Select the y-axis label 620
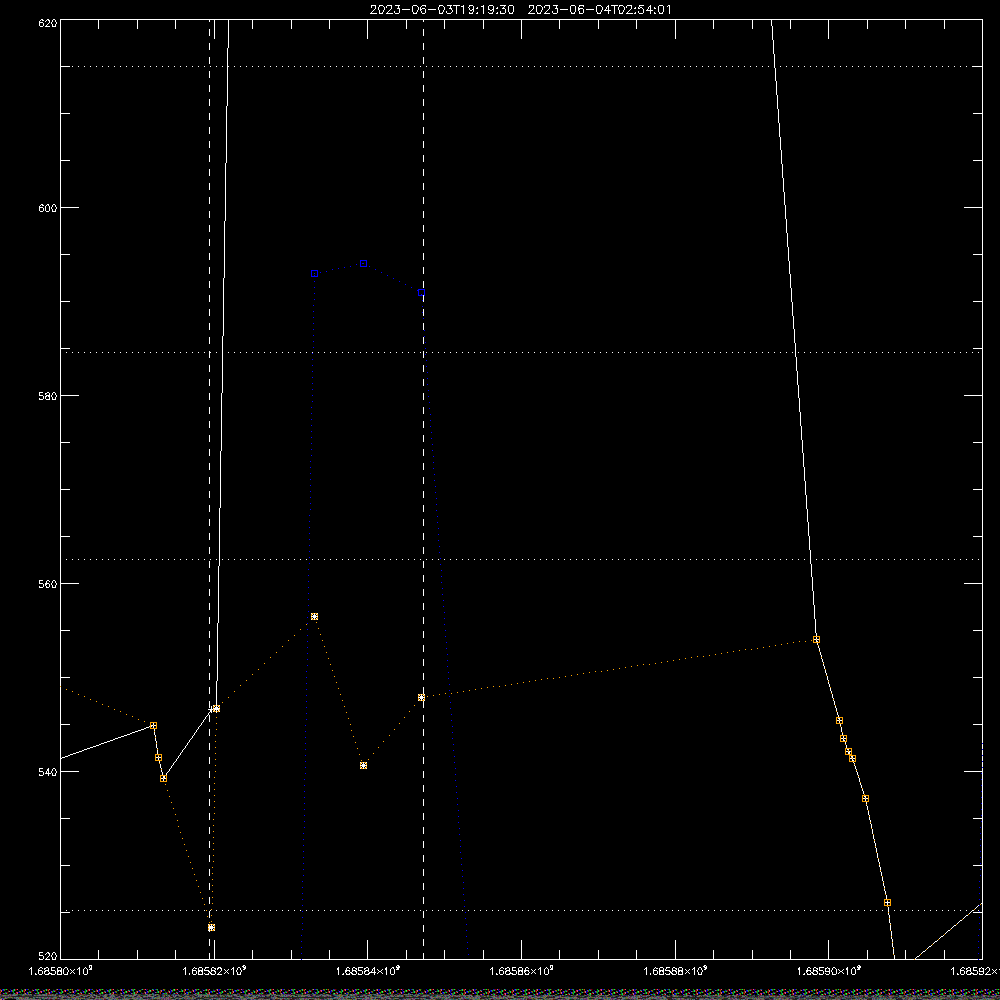 pos(48,23)
